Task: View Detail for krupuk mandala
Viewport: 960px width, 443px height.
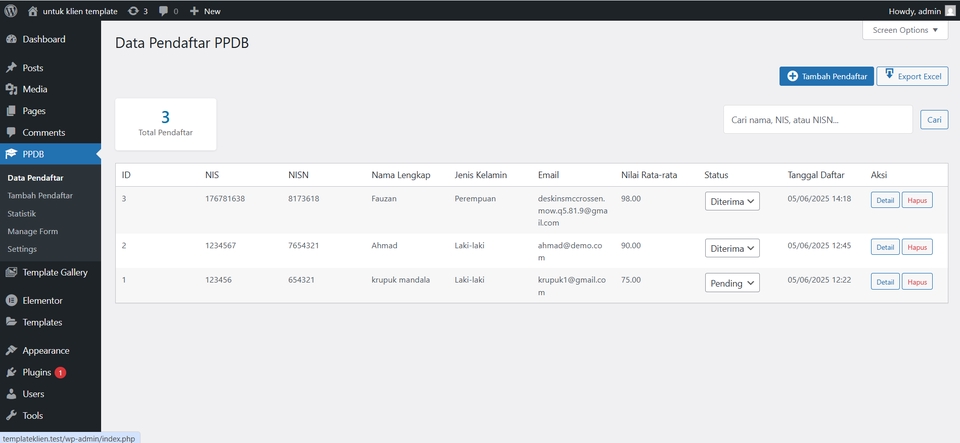Action: 885,281
